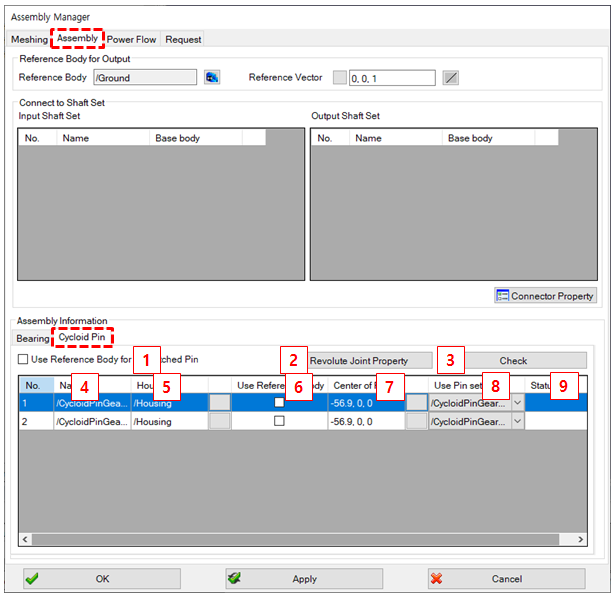Open Use Pin set dropdown in row 1
This screenshot has height=594, width=612.
coord(517,402)
